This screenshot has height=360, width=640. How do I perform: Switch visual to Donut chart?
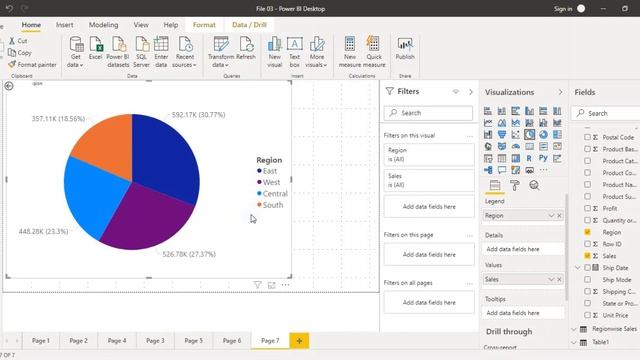point(543,135)
